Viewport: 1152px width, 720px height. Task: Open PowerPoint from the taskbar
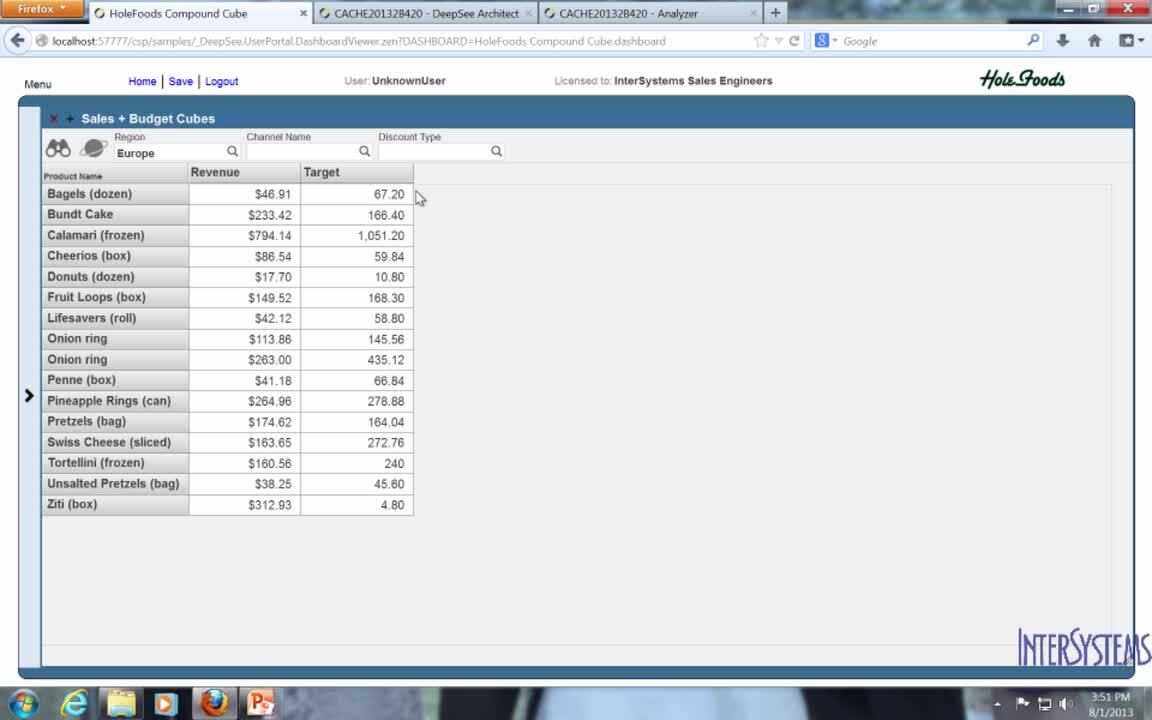click(260, 703)
